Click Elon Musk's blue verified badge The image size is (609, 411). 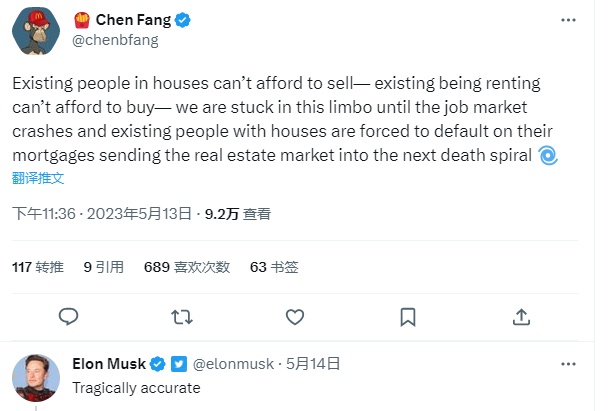156,364
